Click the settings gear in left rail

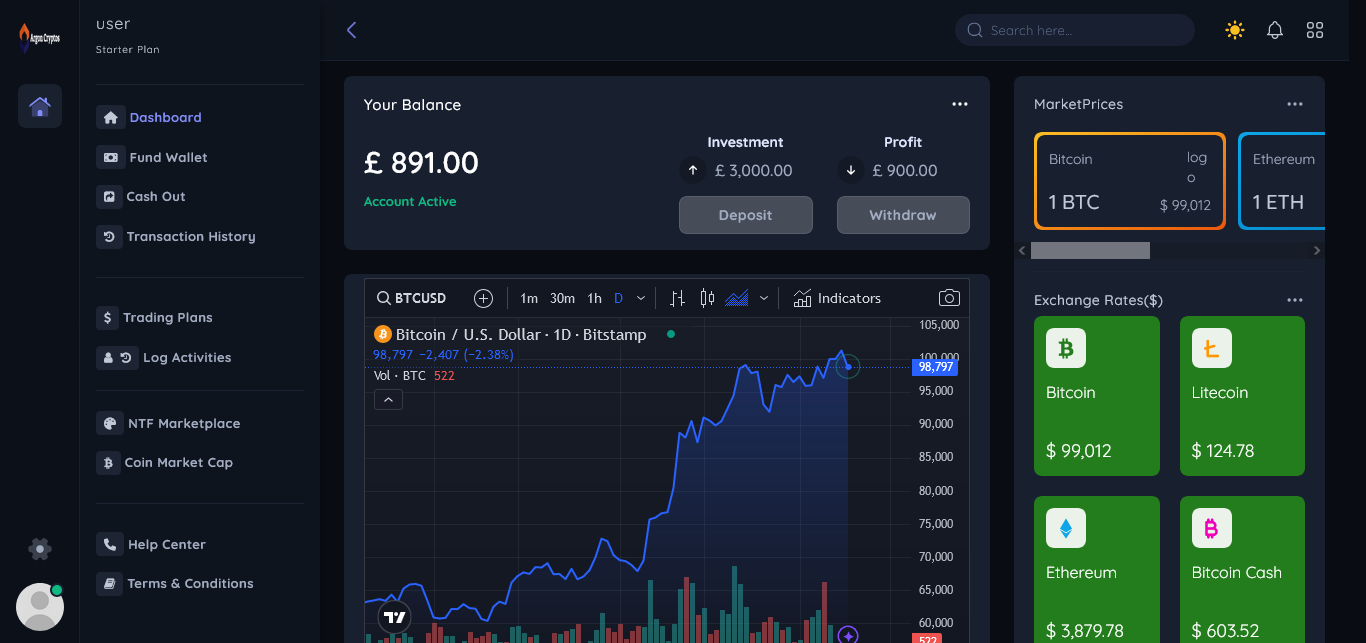pyautogui.click(x=40, y=548)
